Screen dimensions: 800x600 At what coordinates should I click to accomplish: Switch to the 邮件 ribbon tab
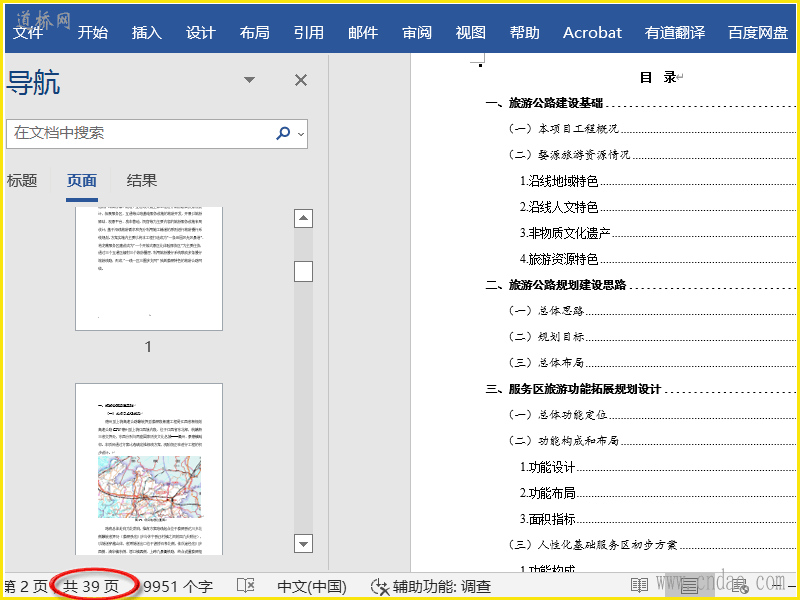coord(363,33)
